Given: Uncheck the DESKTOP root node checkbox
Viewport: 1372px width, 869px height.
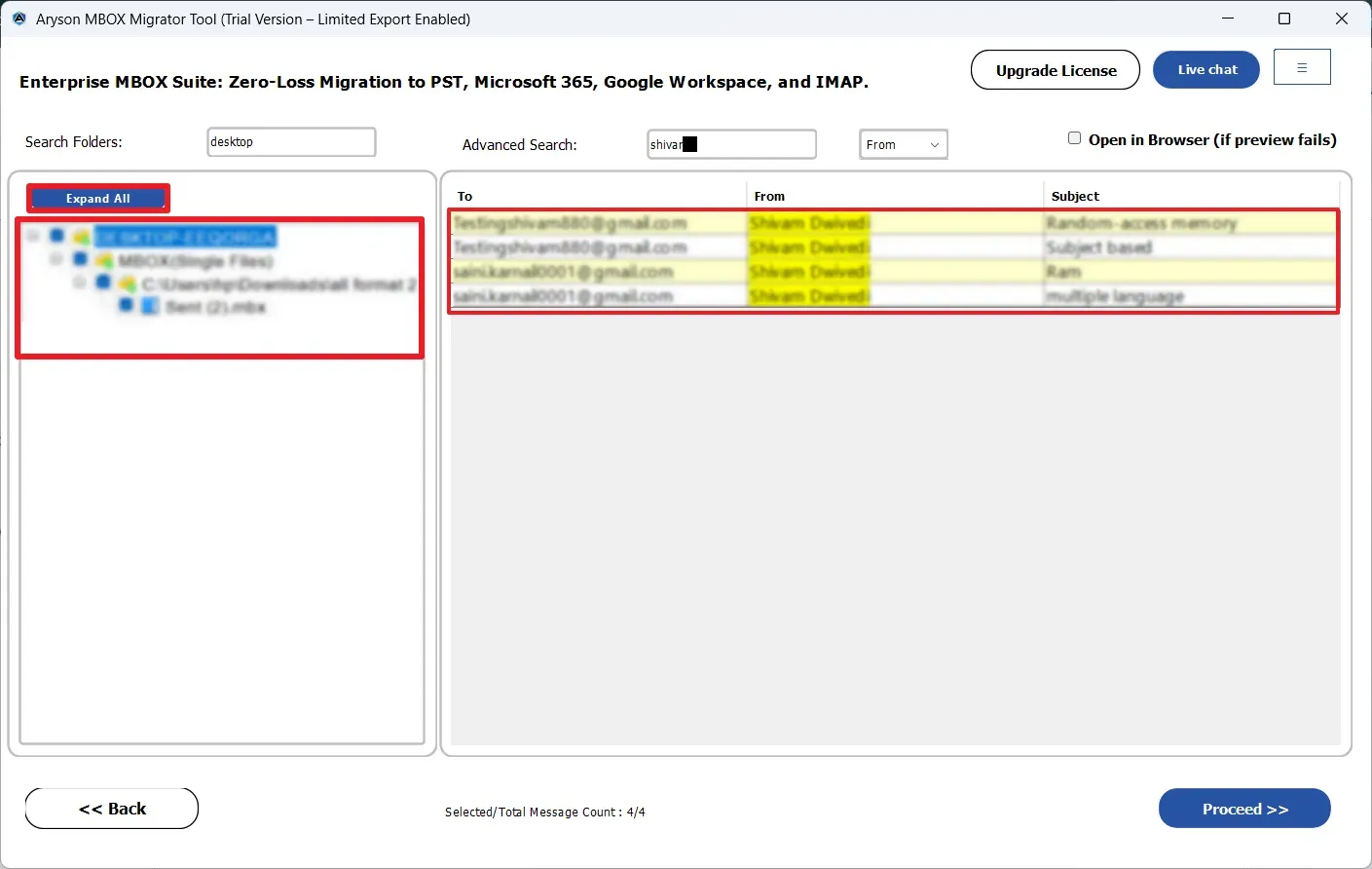Looking at the screenshot, I should [x=56, y=236].
